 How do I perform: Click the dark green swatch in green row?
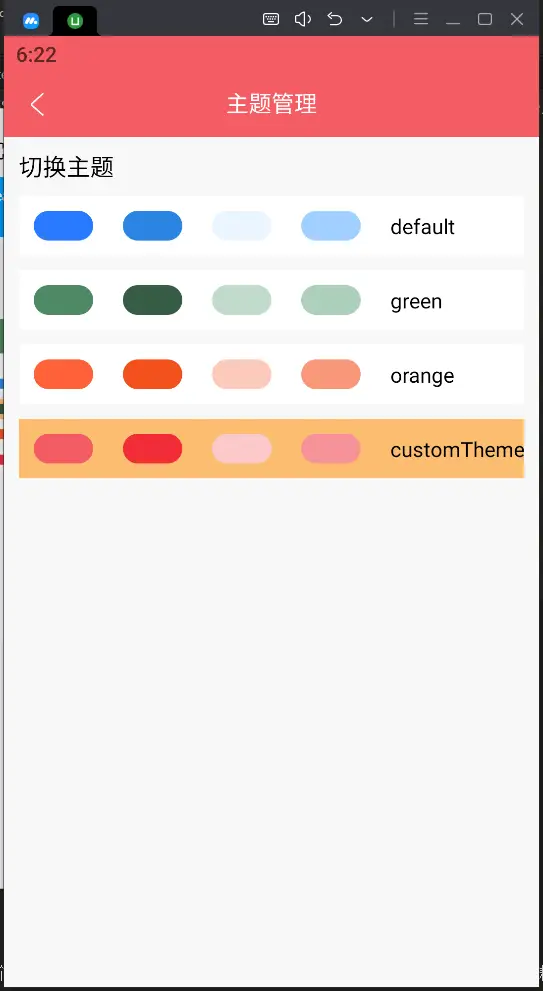(152, 300)
